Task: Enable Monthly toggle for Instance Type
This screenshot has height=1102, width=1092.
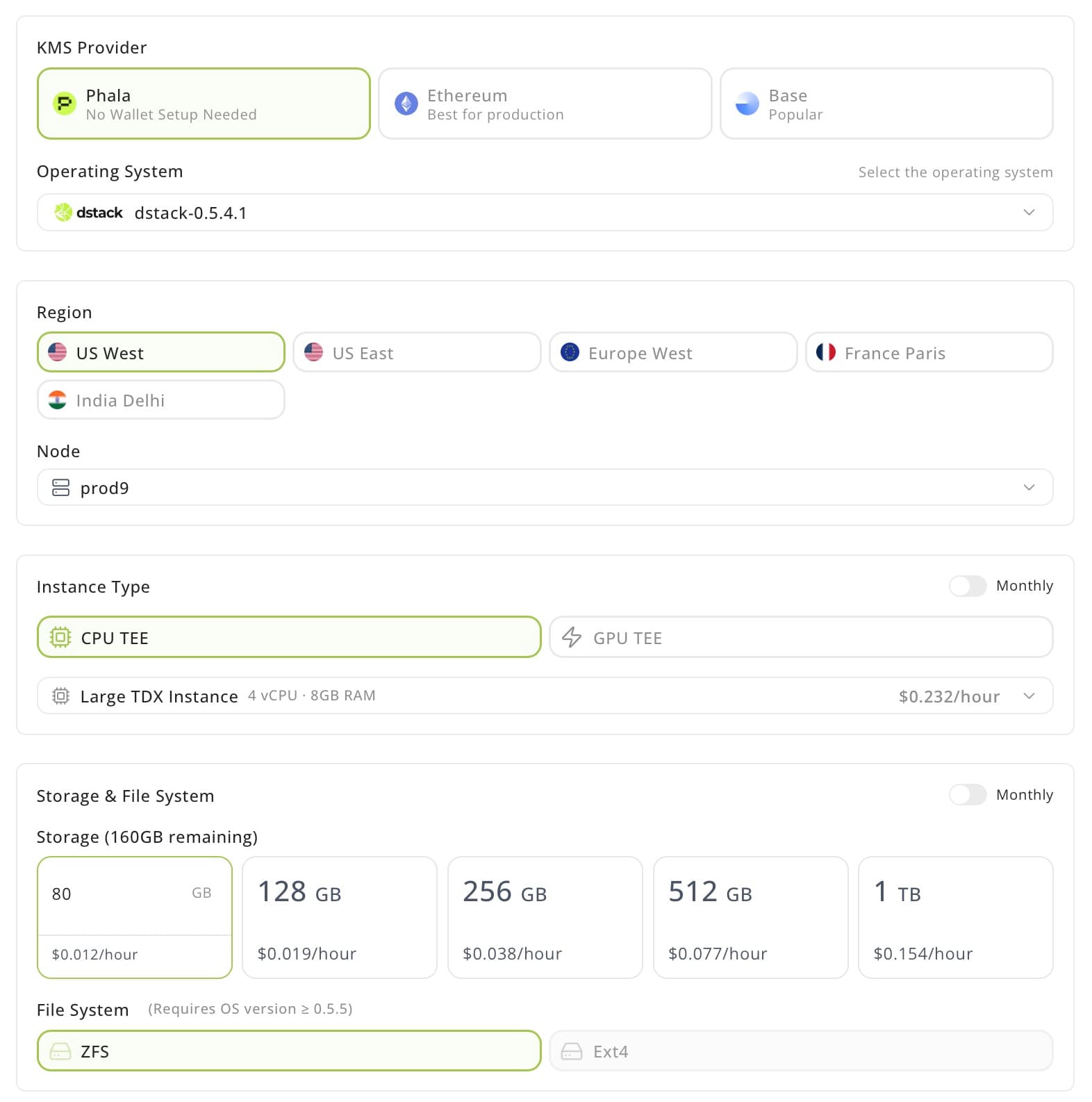Action: tap(967, 586)
